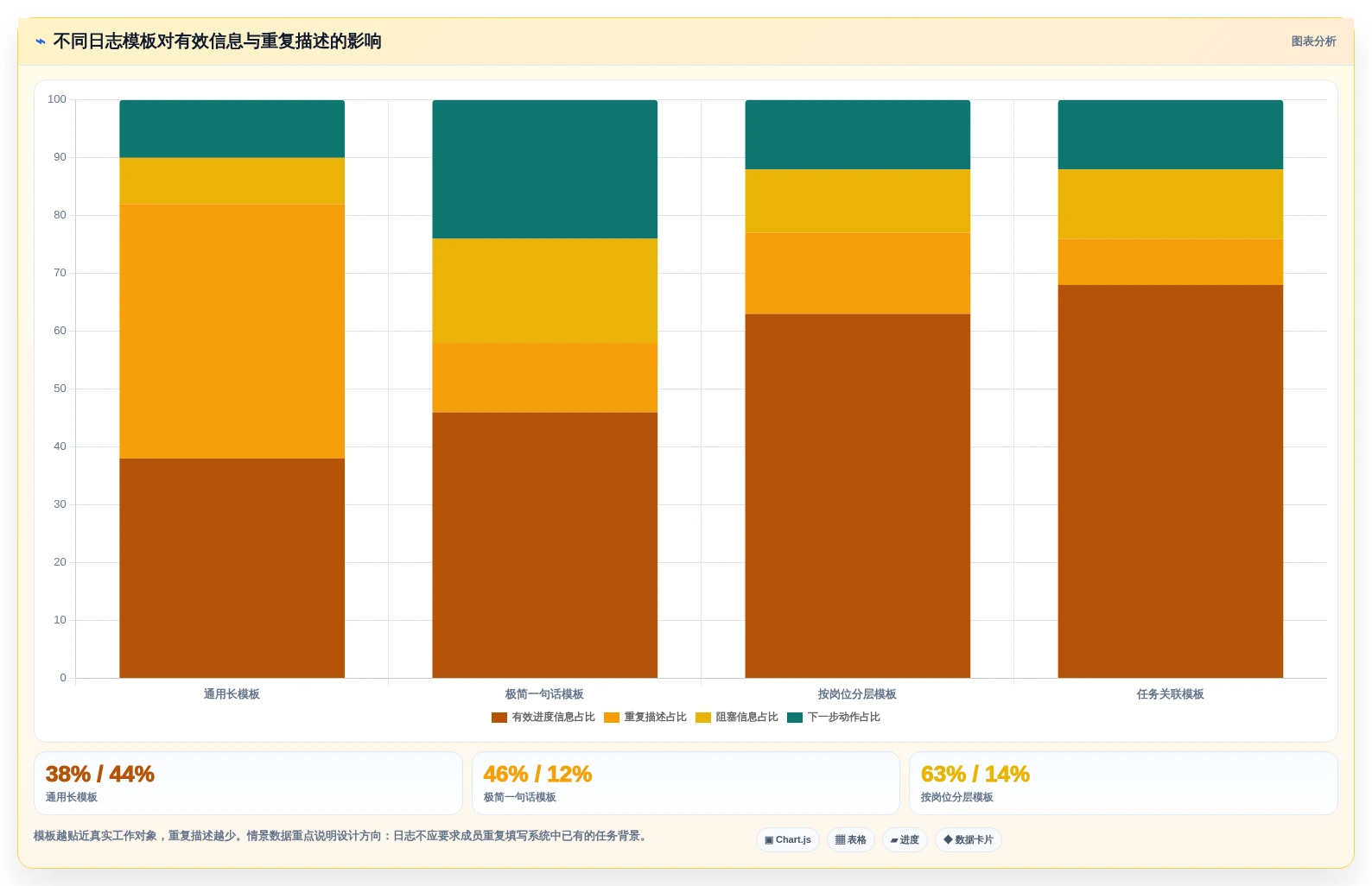Click the orange legend swatch for 重复描述占比
Viewport: 1372px width, 886px height.
tap(612, 718)
